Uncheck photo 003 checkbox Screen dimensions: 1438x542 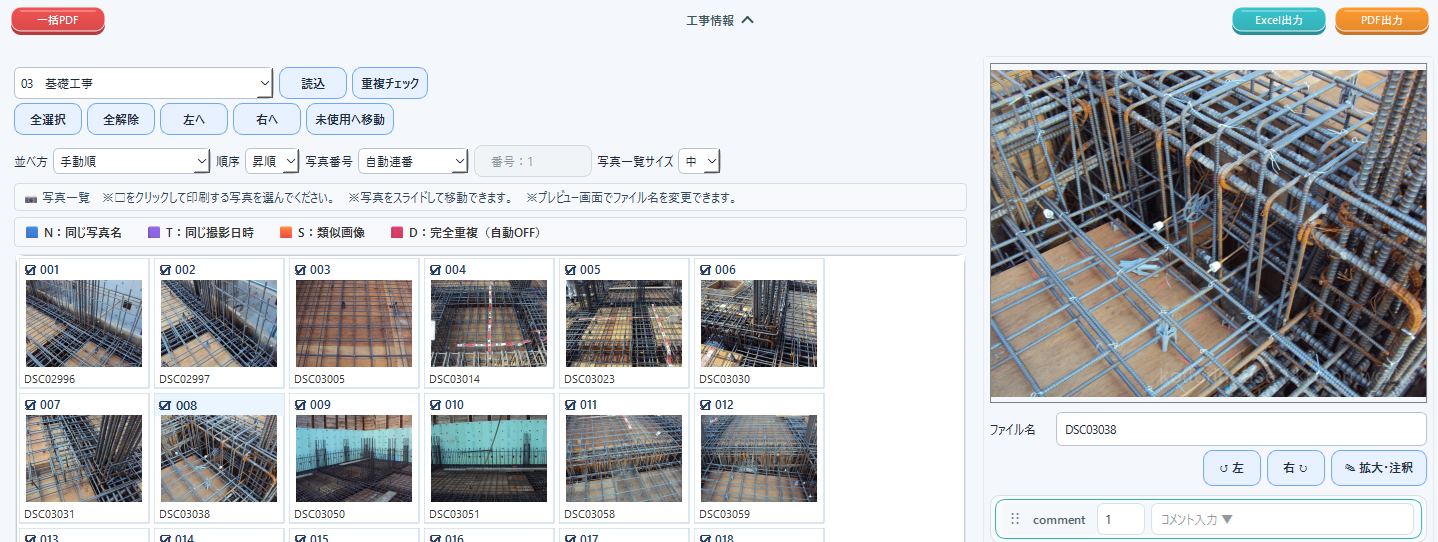300,269
